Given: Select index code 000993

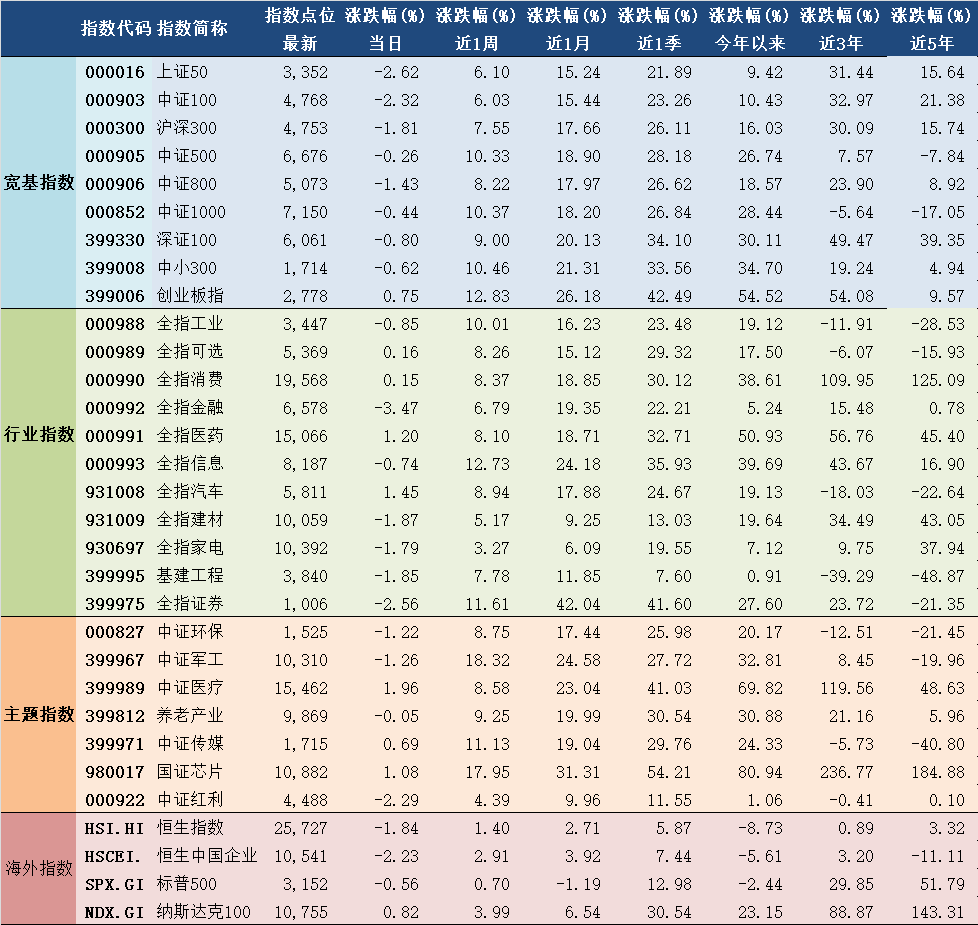Looking at the screenshot, I should tap(115, 464).
